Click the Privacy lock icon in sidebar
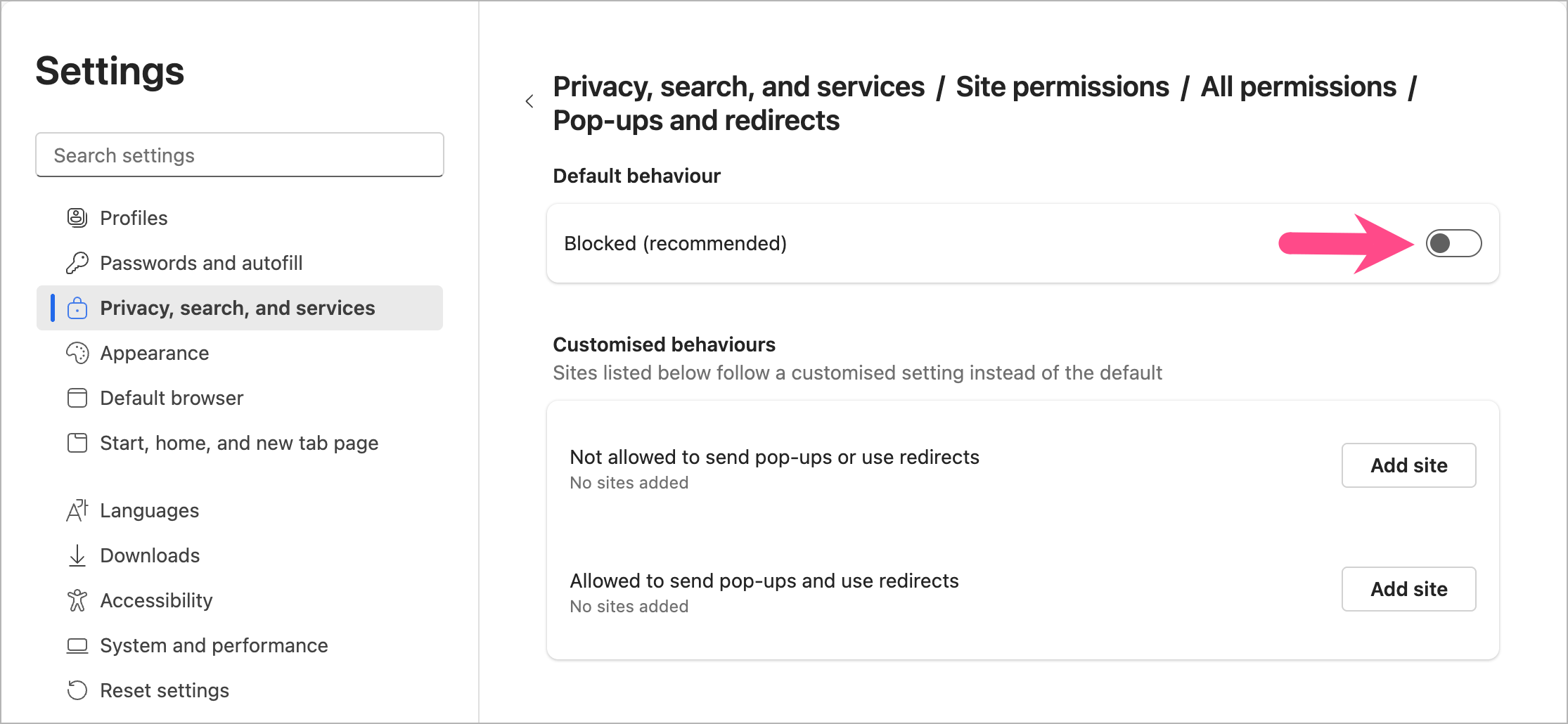The height and width of the screenshot is (724, 1568). click(x=77, y=308)
